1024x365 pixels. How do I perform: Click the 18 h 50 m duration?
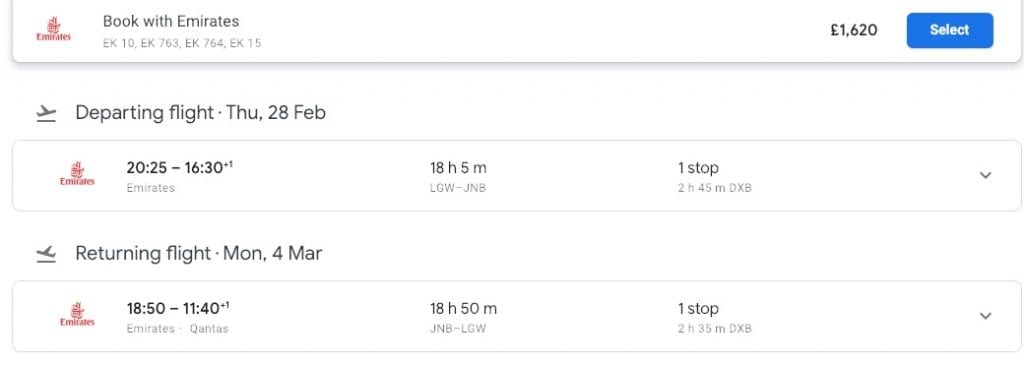click(x=463, y=308)
